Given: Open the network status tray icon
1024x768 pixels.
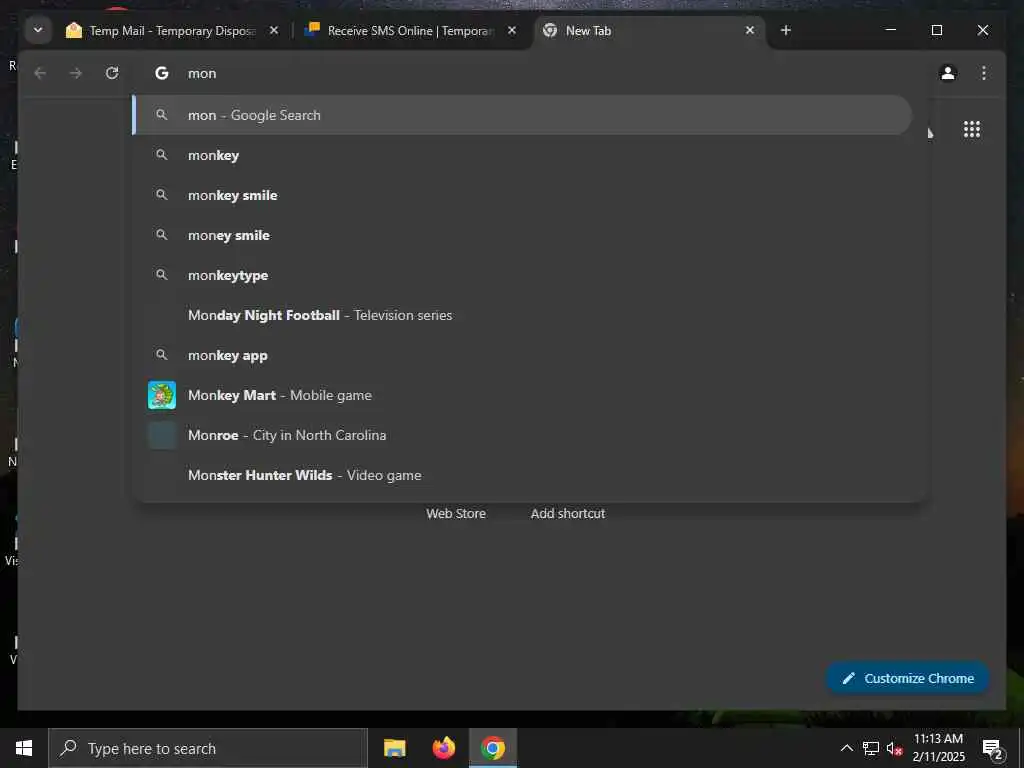Looking at the screenshot, I should coord(871,748).
